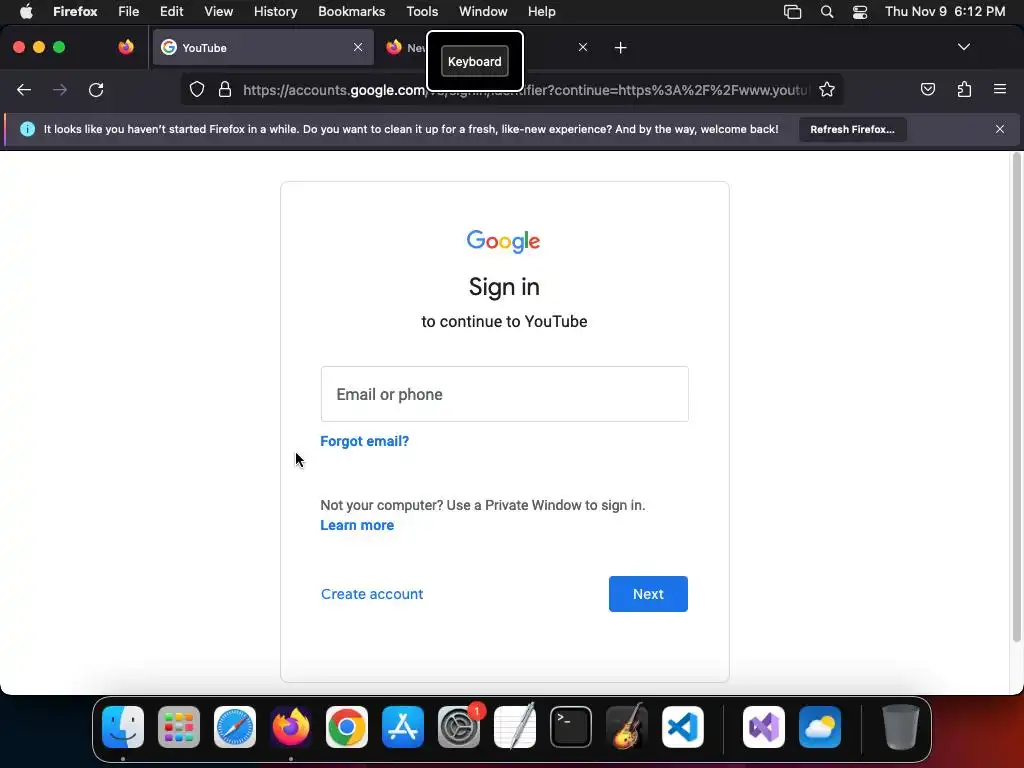Open System Preferences in the dock
Viewport: 1024px width, 768px height.
point(458,727)
